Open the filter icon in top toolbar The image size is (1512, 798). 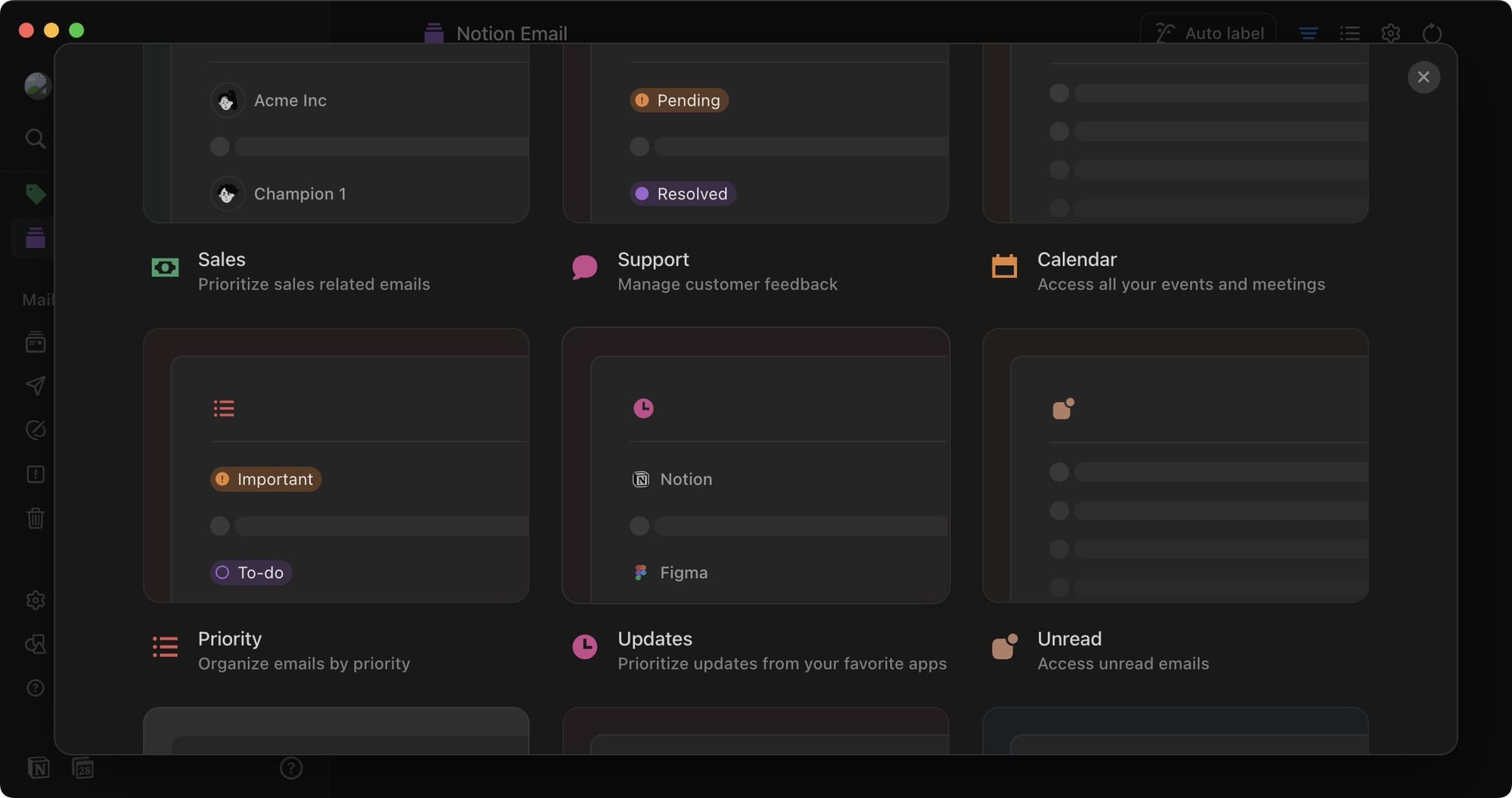pos(1308,33)
